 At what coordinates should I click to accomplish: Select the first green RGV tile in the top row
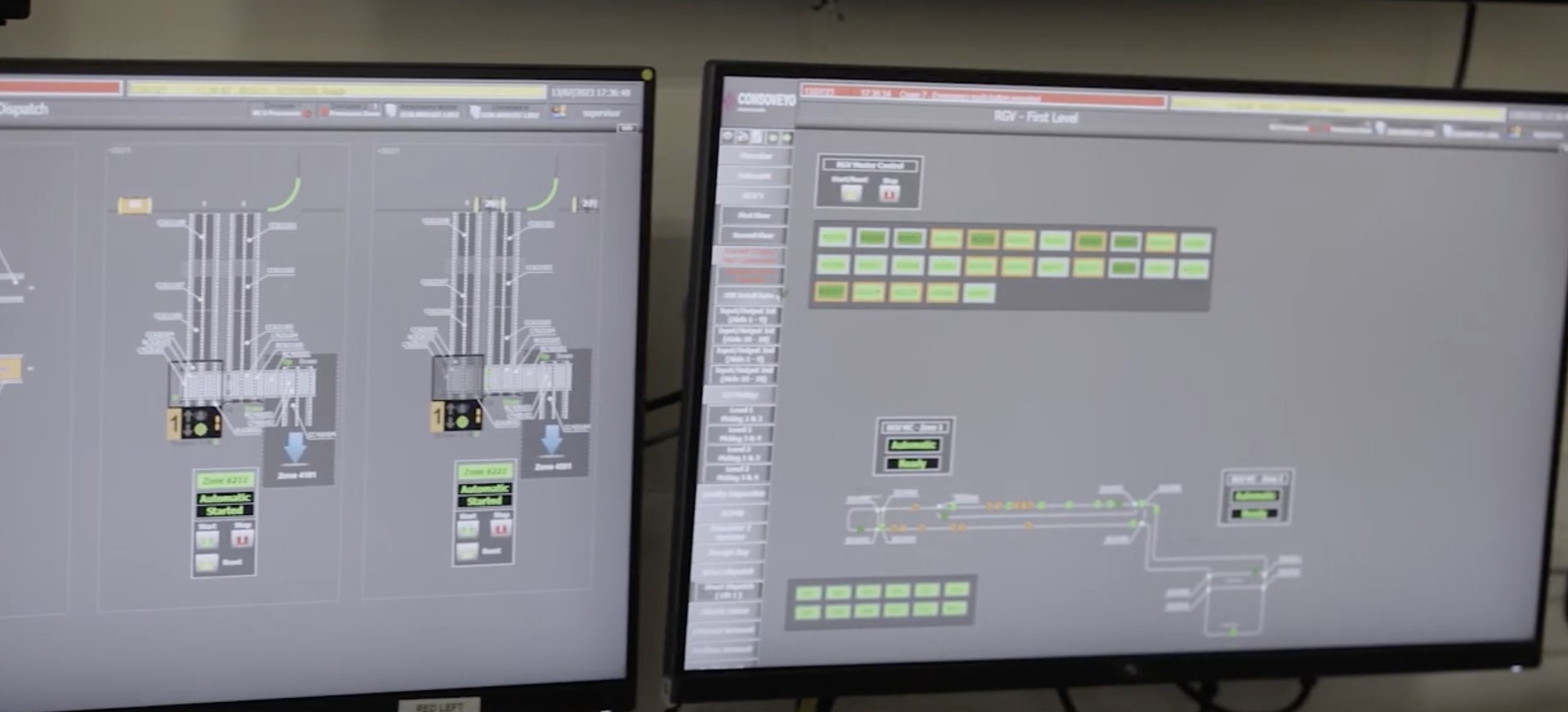click(x=834, y=238)
